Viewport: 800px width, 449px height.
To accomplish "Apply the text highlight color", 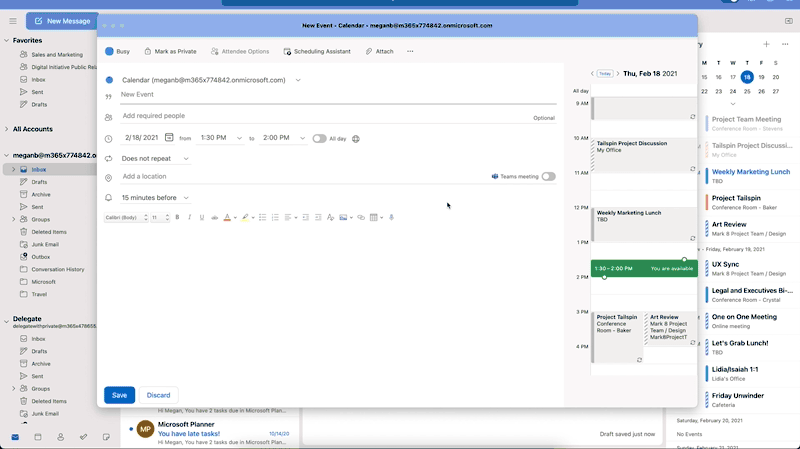I will (x=245, y=217).
